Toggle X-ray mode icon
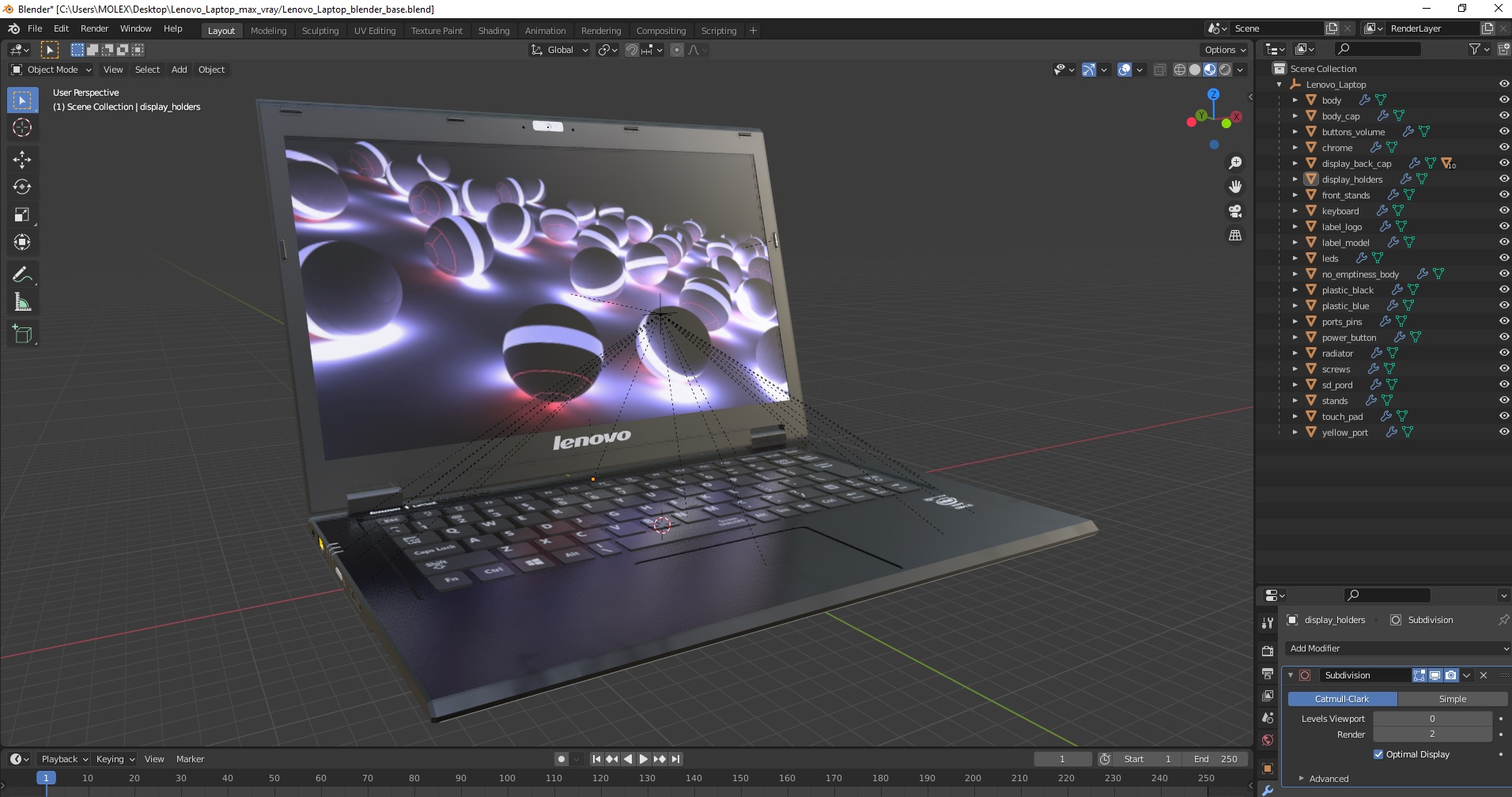 1159,70
